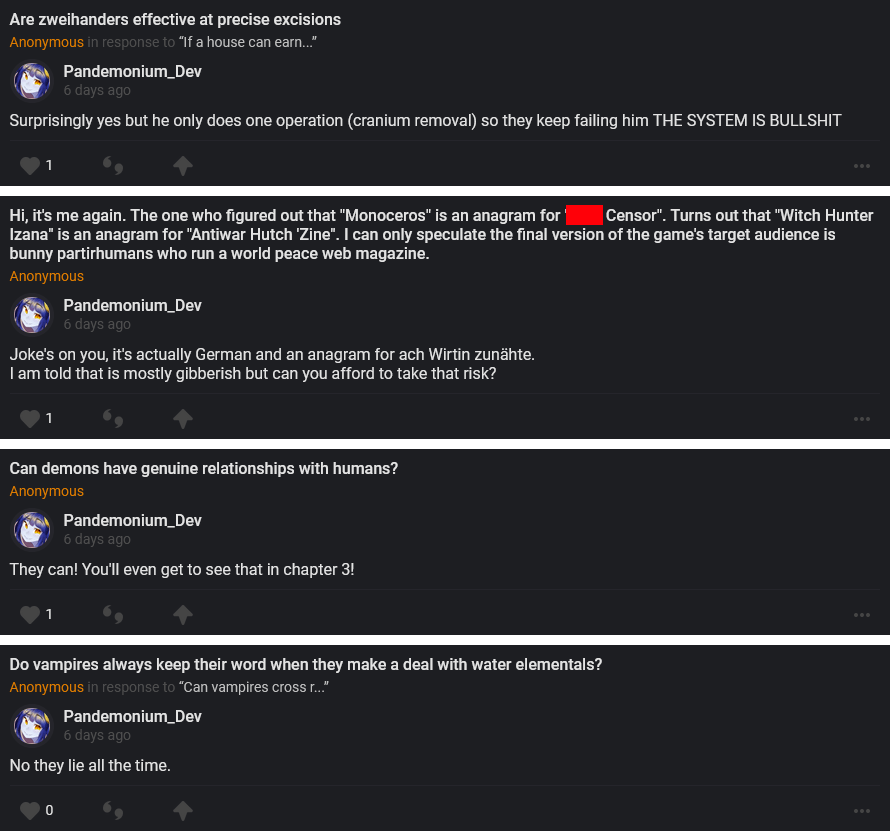Share the zweihanders answer using arrow icon

183,165
